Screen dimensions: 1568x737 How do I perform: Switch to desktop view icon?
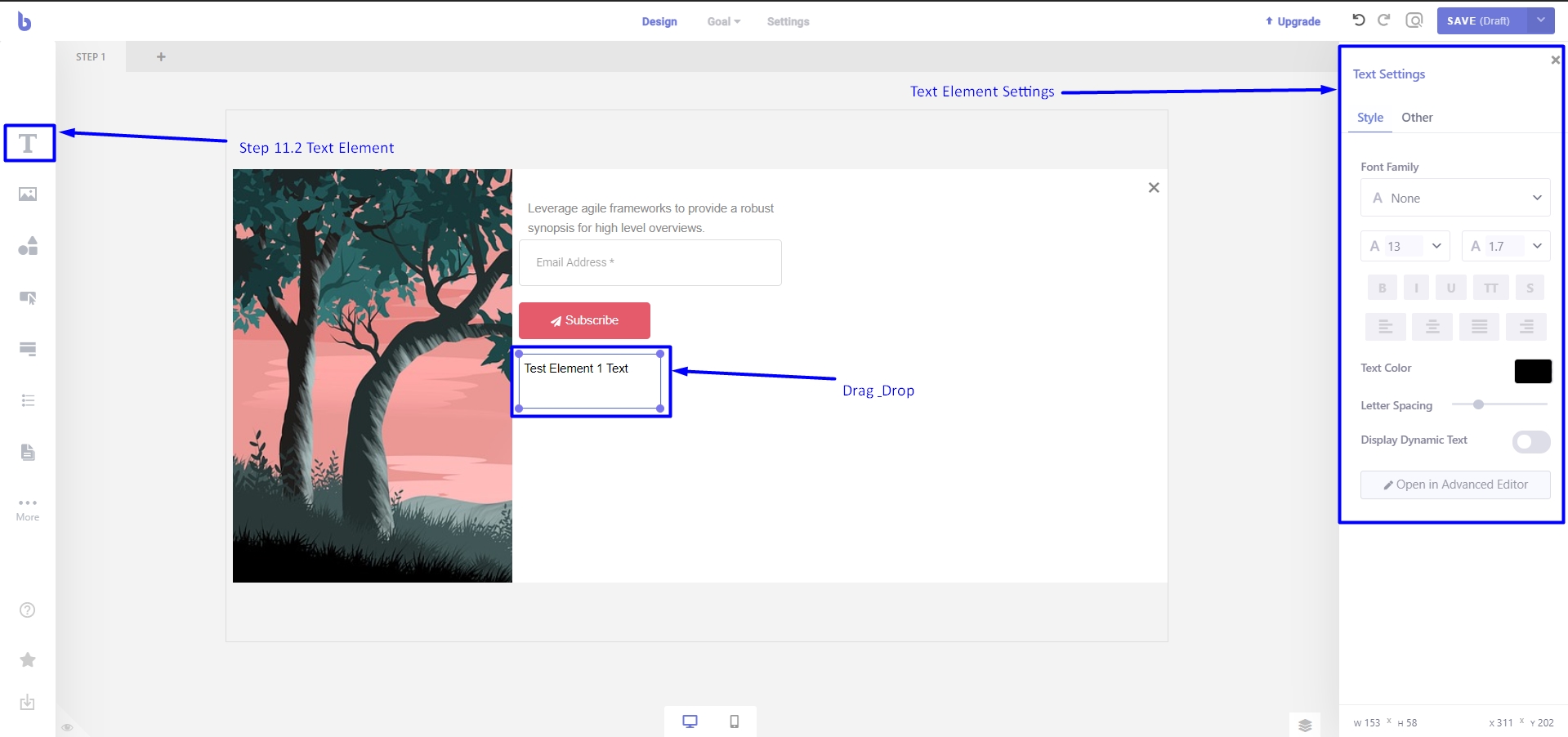(690, 721)
